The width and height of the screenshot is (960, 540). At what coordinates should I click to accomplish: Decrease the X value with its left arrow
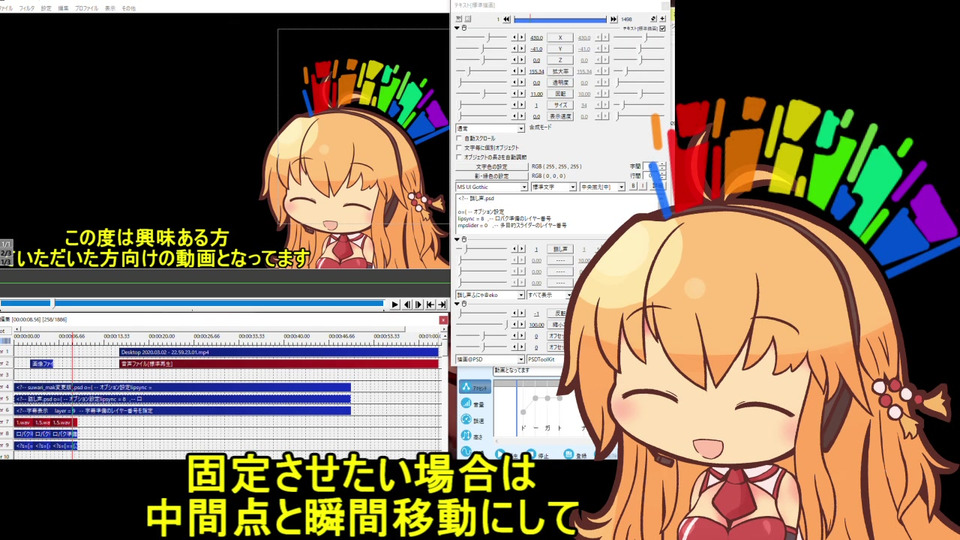[514, 37]
